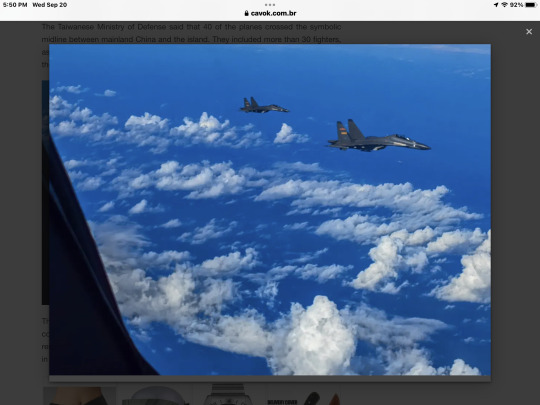Open the three-dot multitasking menu
The image size is (540, 405).
point(270,5)
